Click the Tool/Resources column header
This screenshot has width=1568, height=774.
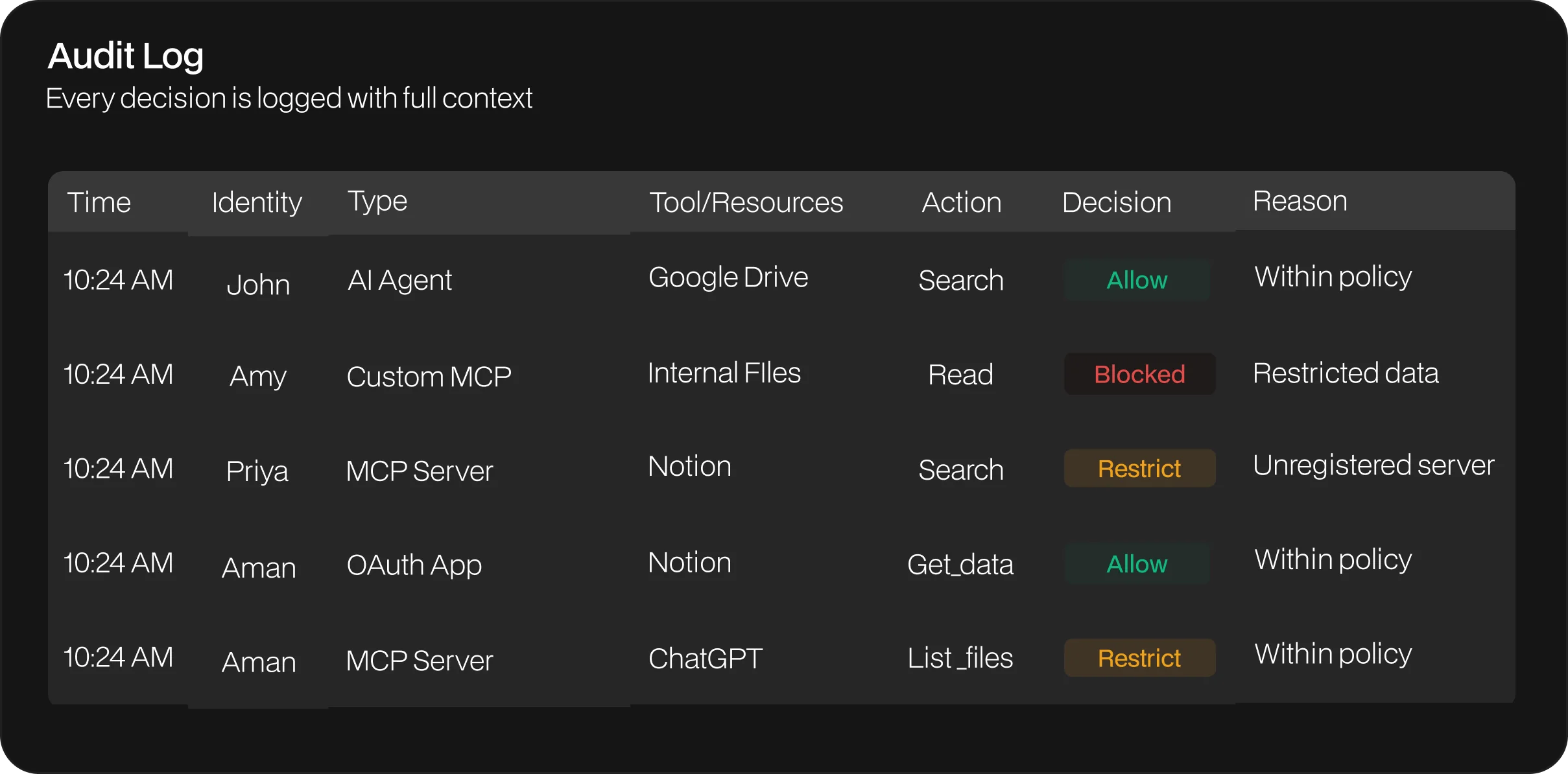pos(746,202)
